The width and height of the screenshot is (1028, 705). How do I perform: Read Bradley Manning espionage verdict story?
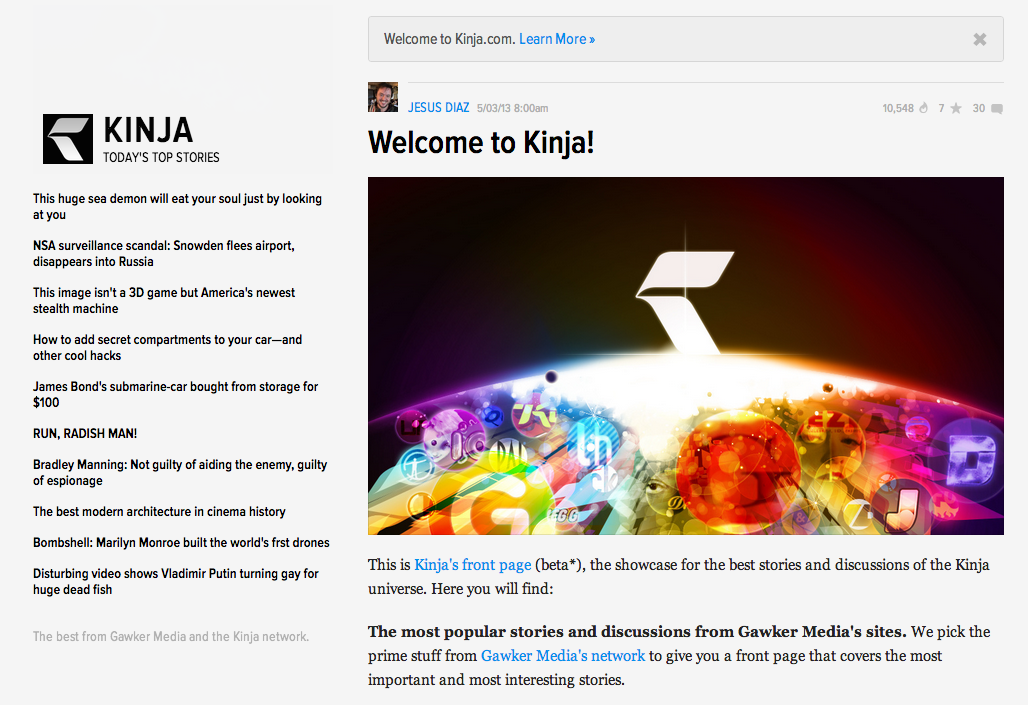180,472
